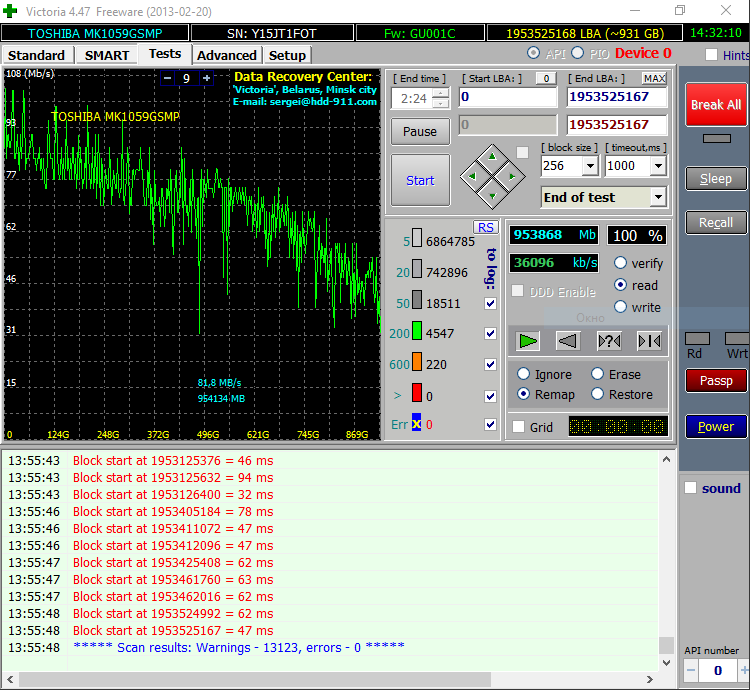Select the reverse scan direction icon
Viewport: 750px width, 690px height.
(x=568, y=341)
